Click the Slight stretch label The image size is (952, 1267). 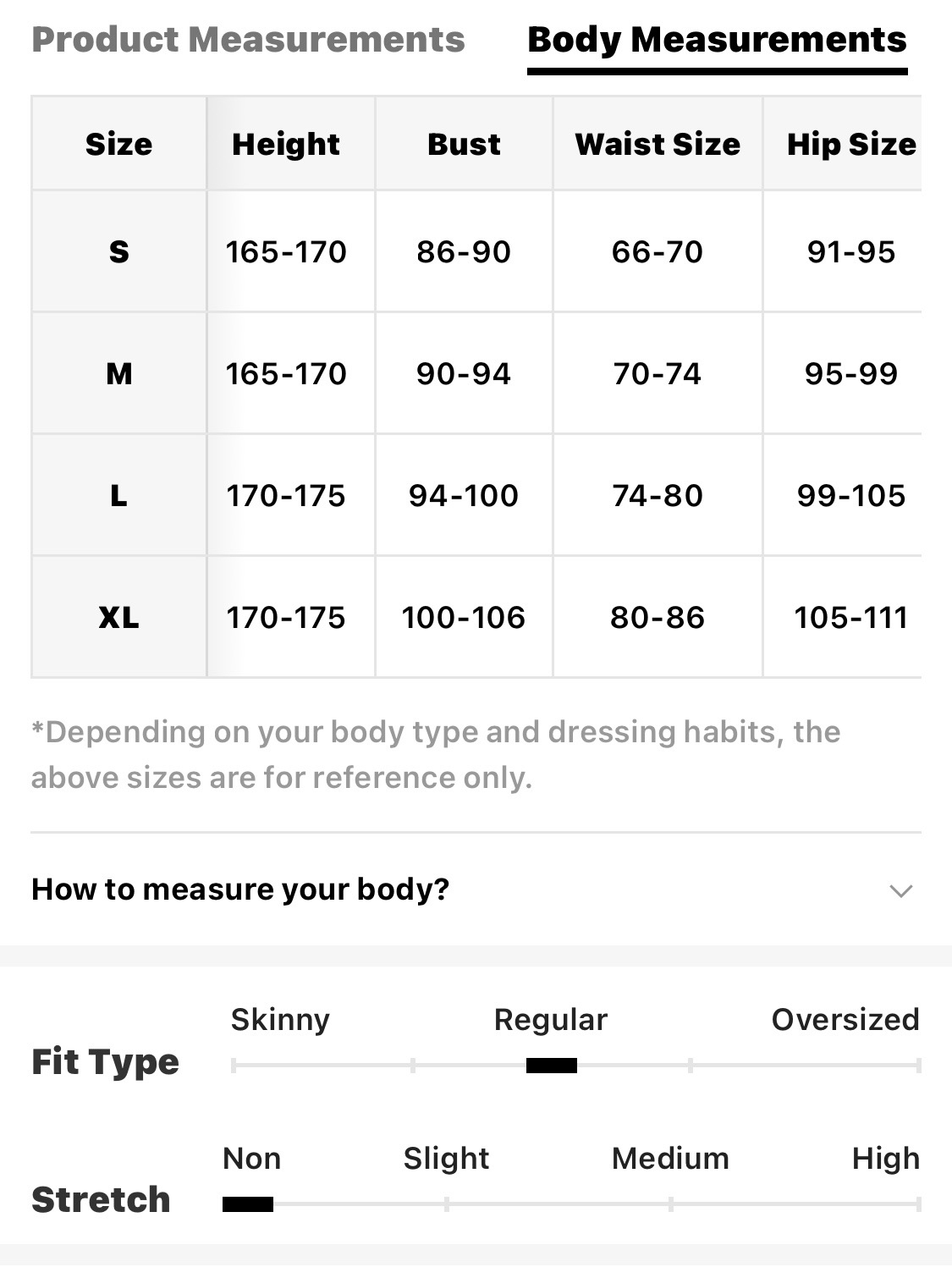coord(446,1159)
